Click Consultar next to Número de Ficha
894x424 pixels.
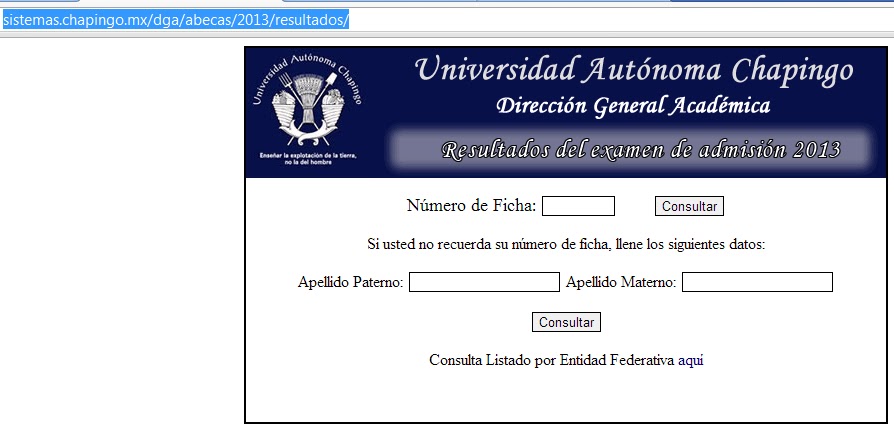689,206
